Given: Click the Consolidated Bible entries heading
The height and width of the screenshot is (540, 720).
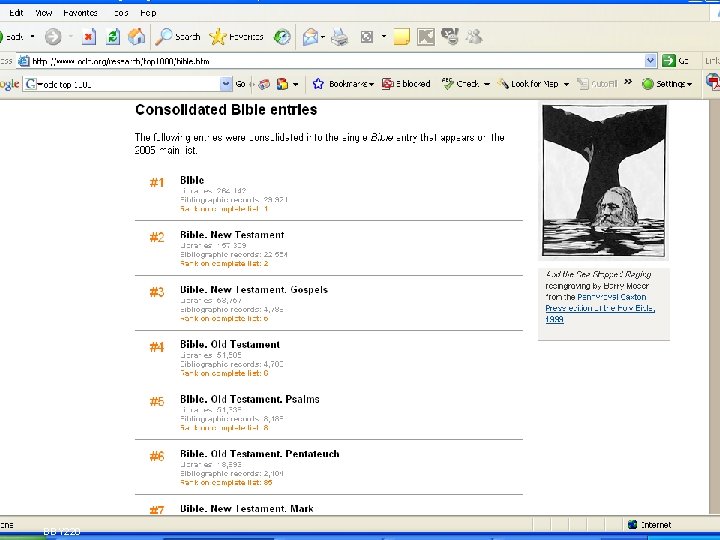Looking at the screenshot, I should click(226, 110).
